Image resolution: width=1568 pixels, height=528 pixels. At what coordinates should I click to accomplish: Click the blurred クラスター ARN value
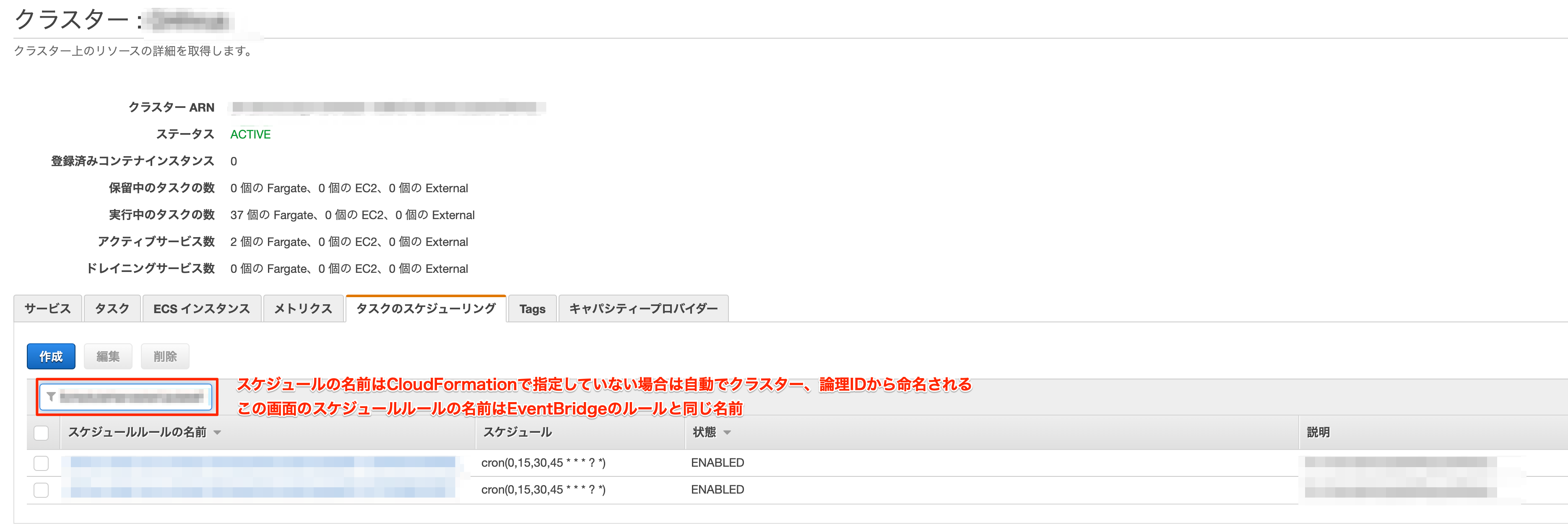tap(387, 108)
